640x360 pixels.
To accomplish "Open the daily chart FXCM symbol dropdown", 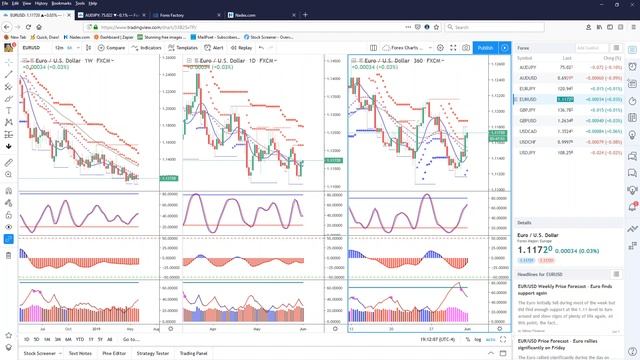I will click(268, 60).
